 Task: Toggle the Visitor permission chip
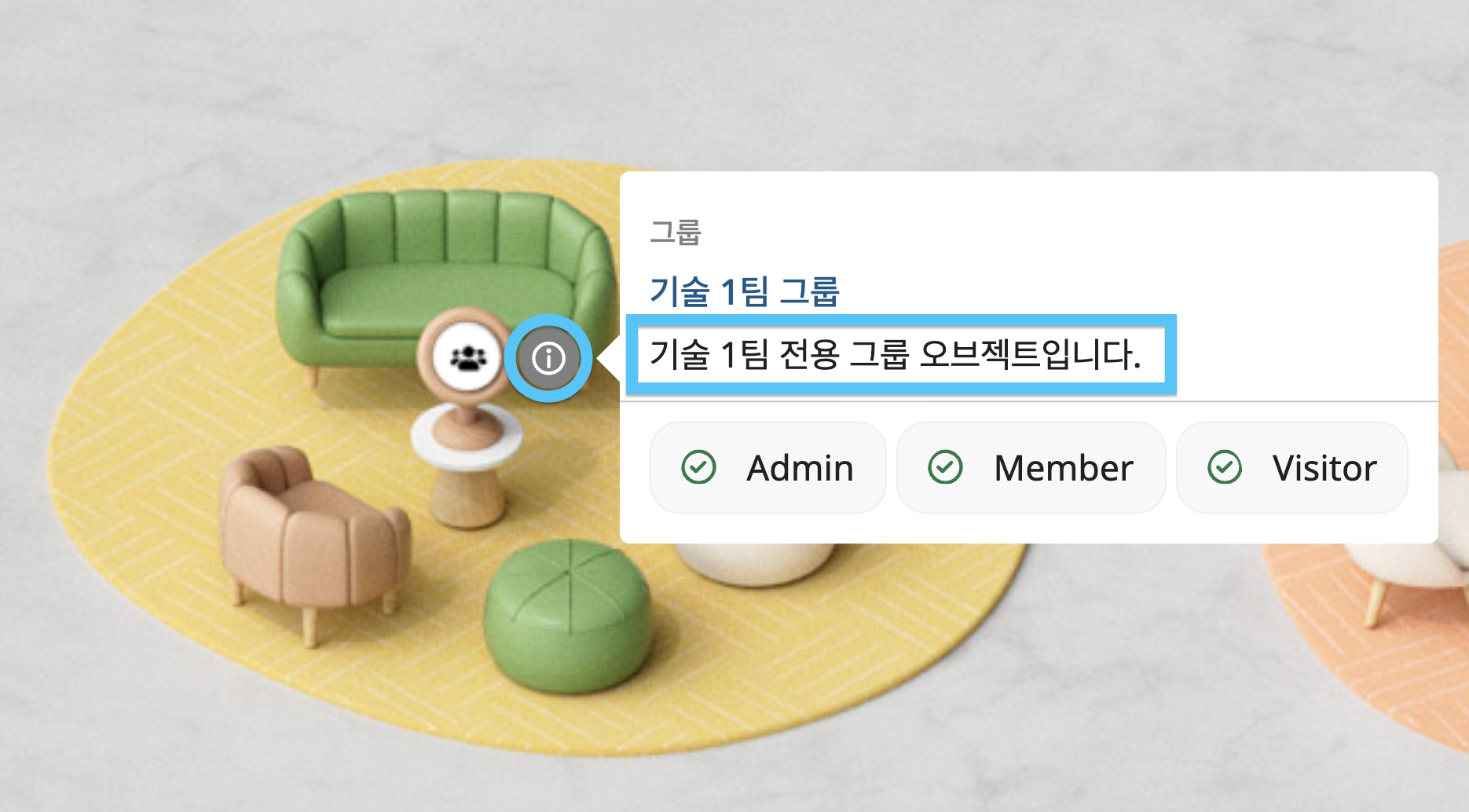(x=1291, y=467)
